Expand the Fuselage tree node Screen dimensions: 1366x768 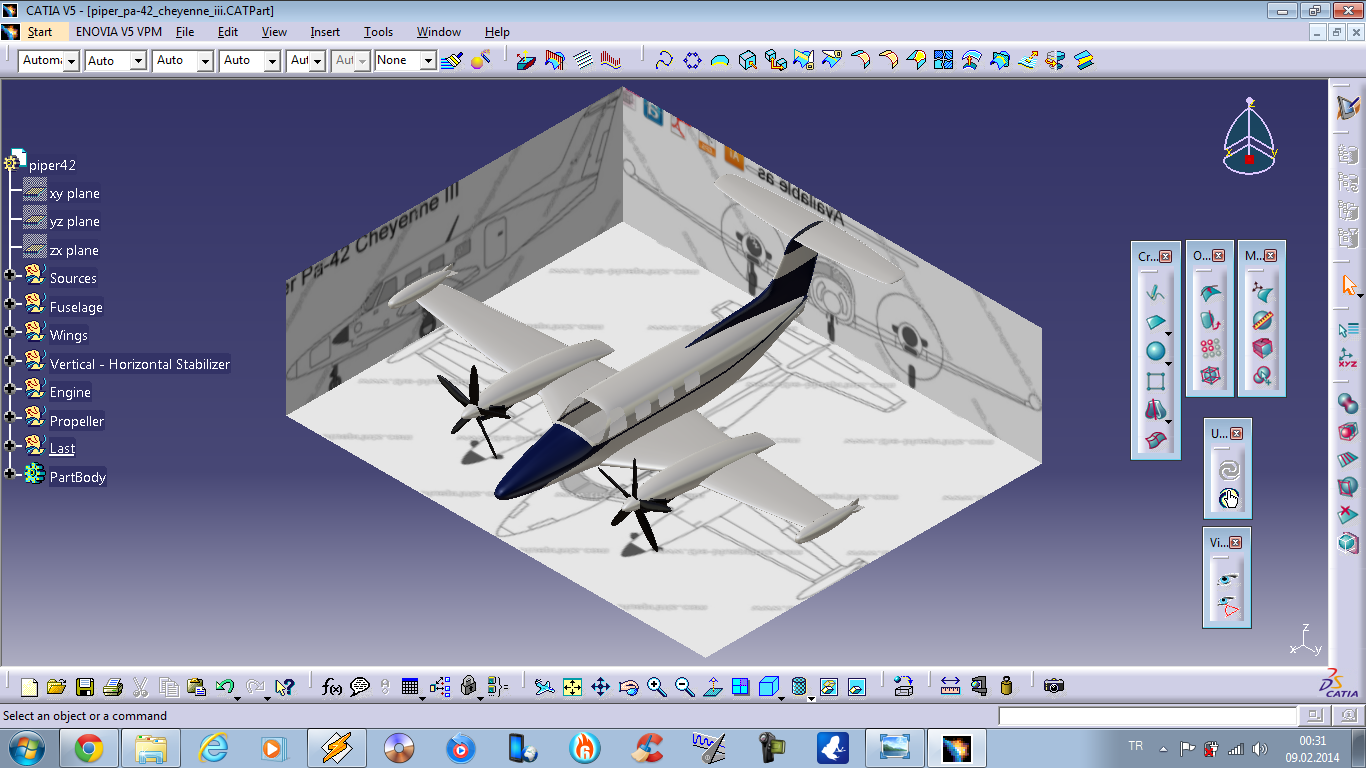coord(10,303)
